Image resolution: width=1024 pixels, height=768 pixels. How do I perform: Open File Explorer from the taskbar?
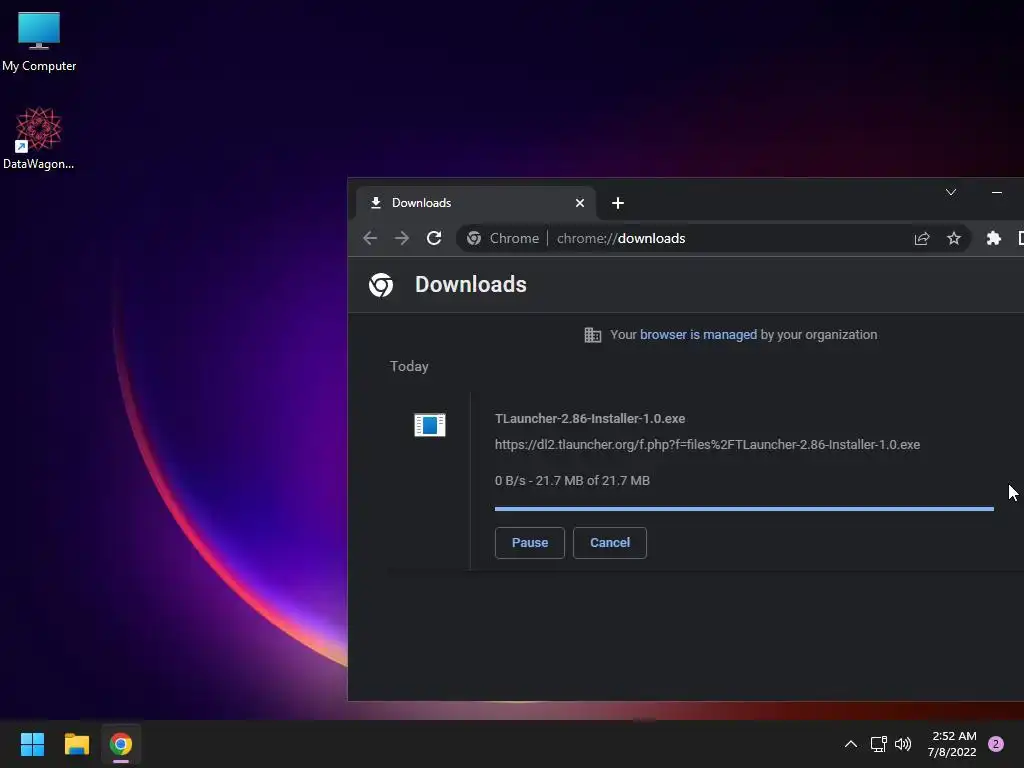point(76,744)
